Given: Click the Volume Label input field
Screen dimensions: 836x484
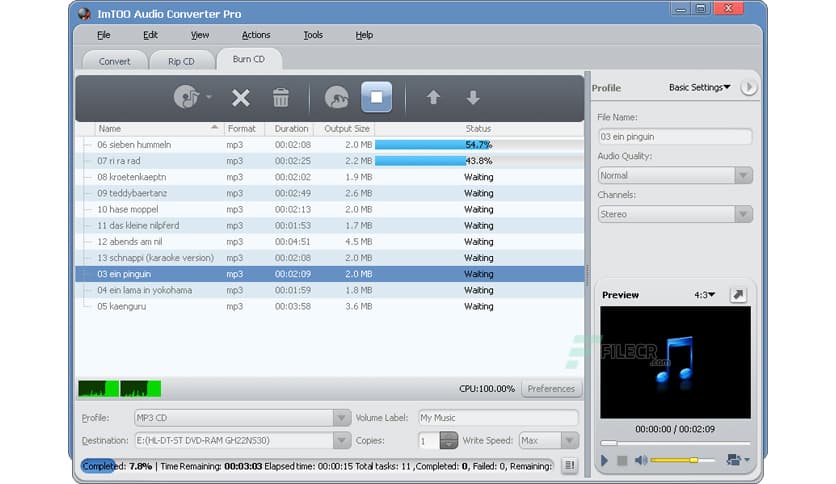Looking at the screenshot, I should [x=498, y=418].
